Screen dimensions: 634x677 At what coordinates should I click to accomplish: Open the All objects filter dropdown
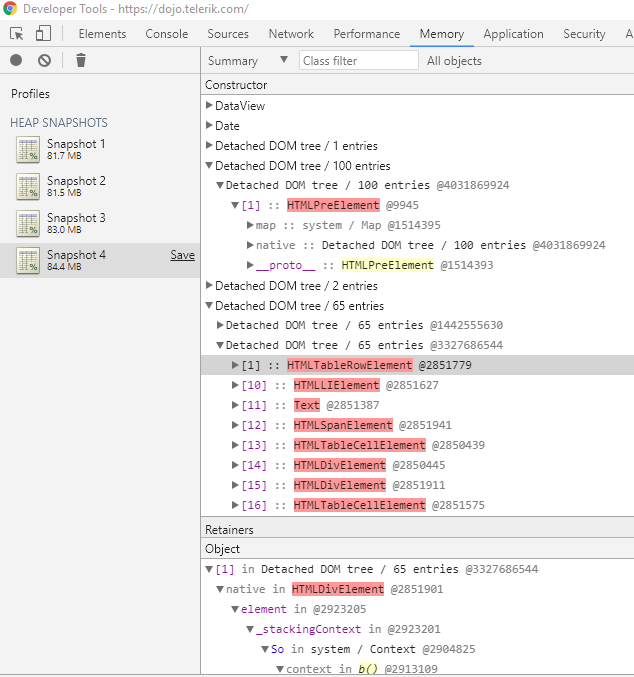click(454, 61)
